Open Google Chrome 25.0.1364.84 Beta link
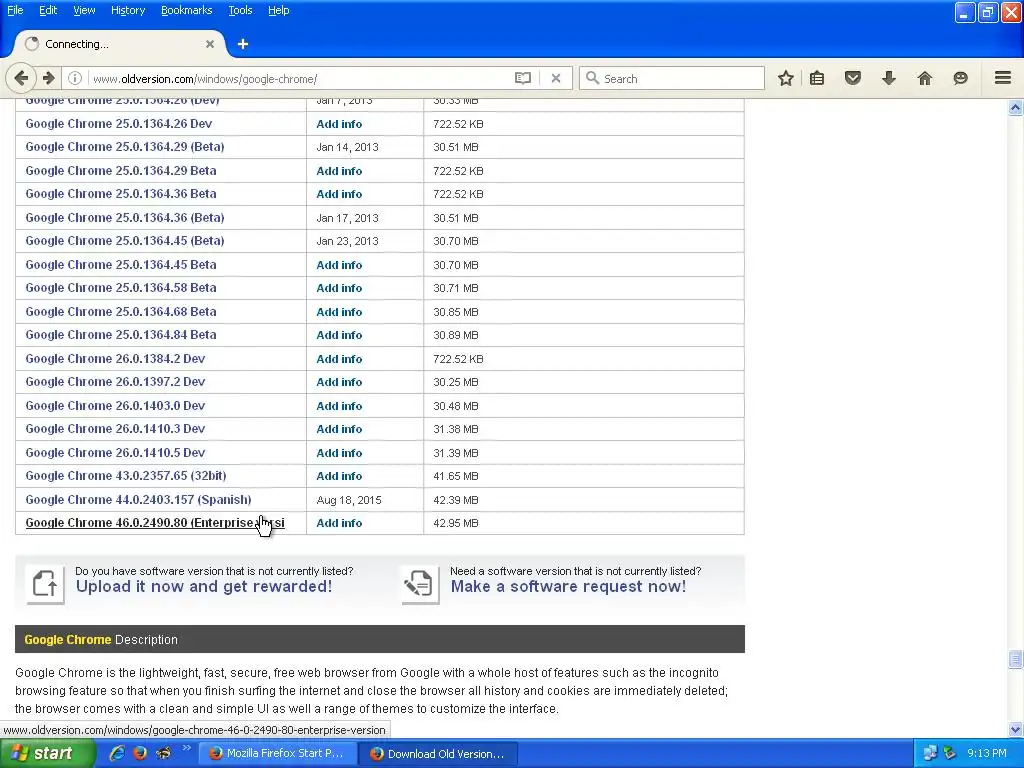Viewport: 1024px width, 768px height. (121, 335)
